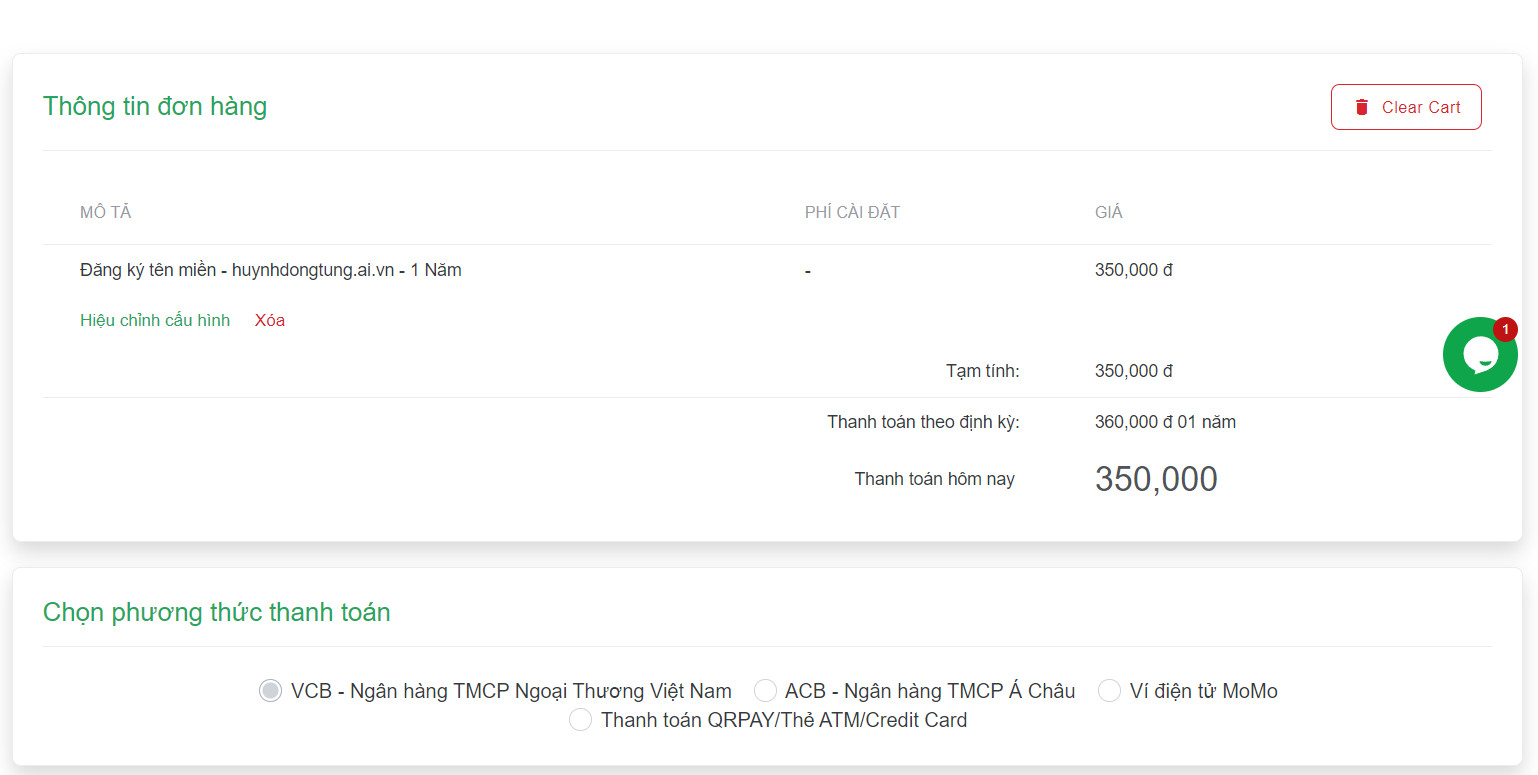The width and height of the screenshot is (1538, 775).
Task: Click the VCB Ngoại Thương Việt Nam label
Action: 511,691
